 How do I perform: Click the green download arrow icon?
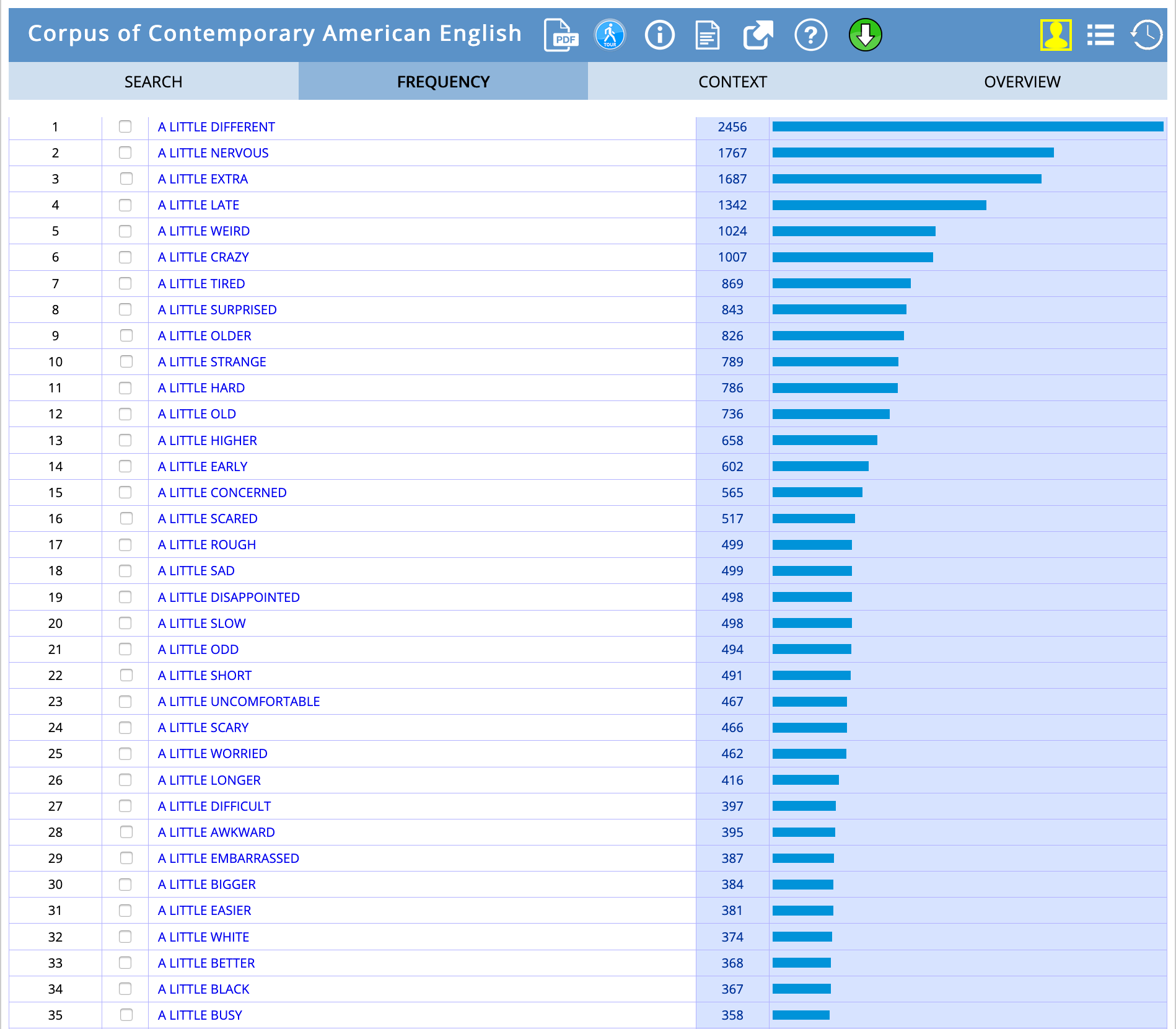pyautogui.click(x=865, y=35)
